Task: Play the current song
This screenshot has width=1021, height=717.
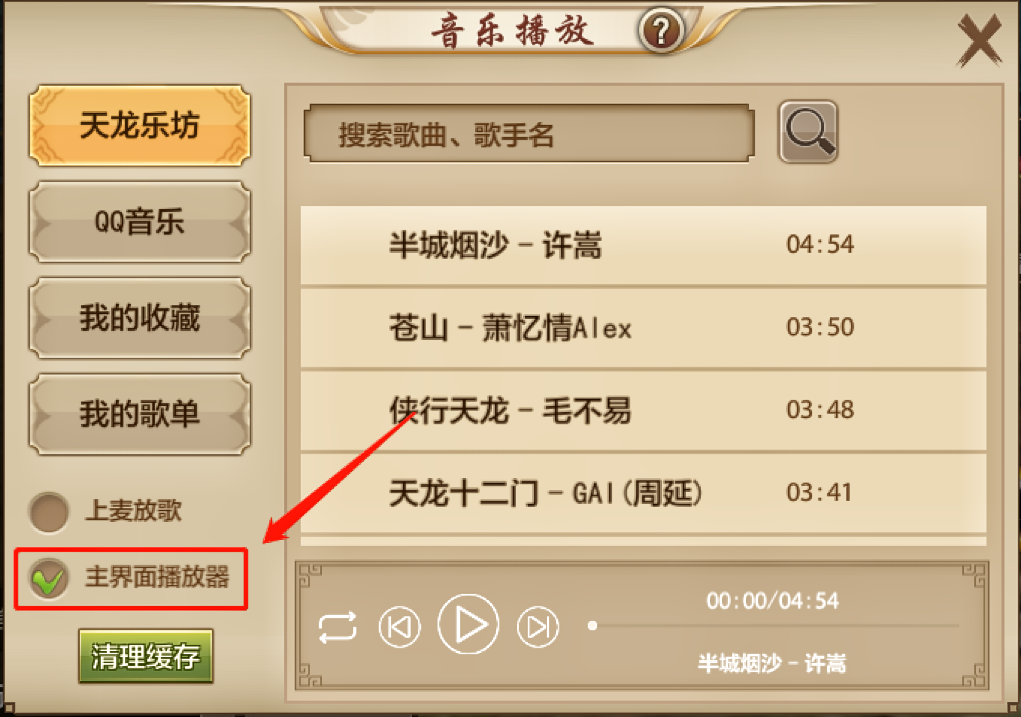Action: (x=468, y=625)
